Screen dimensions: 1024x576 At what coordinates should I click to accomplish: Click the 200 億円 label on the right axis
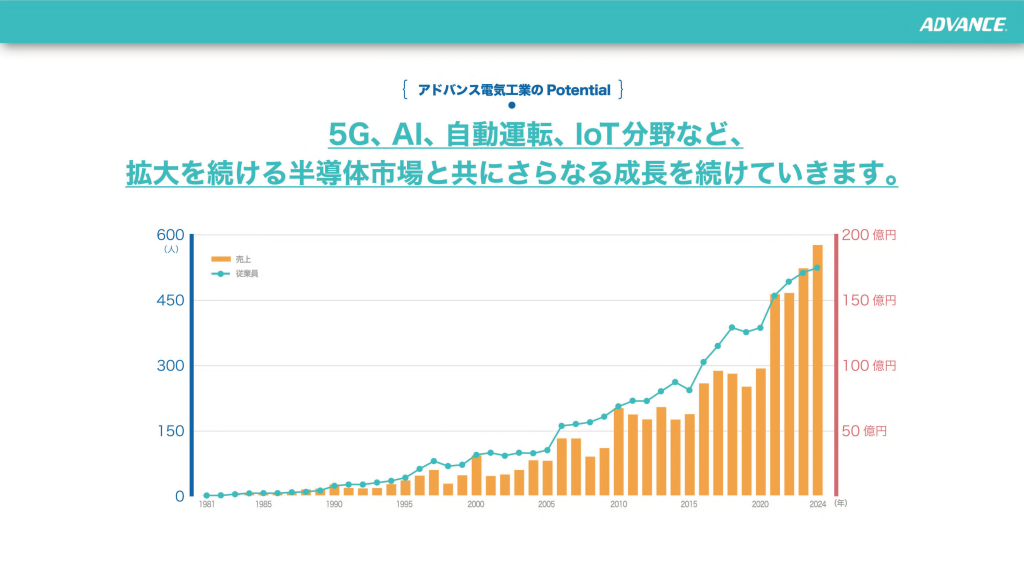(870, 235)
